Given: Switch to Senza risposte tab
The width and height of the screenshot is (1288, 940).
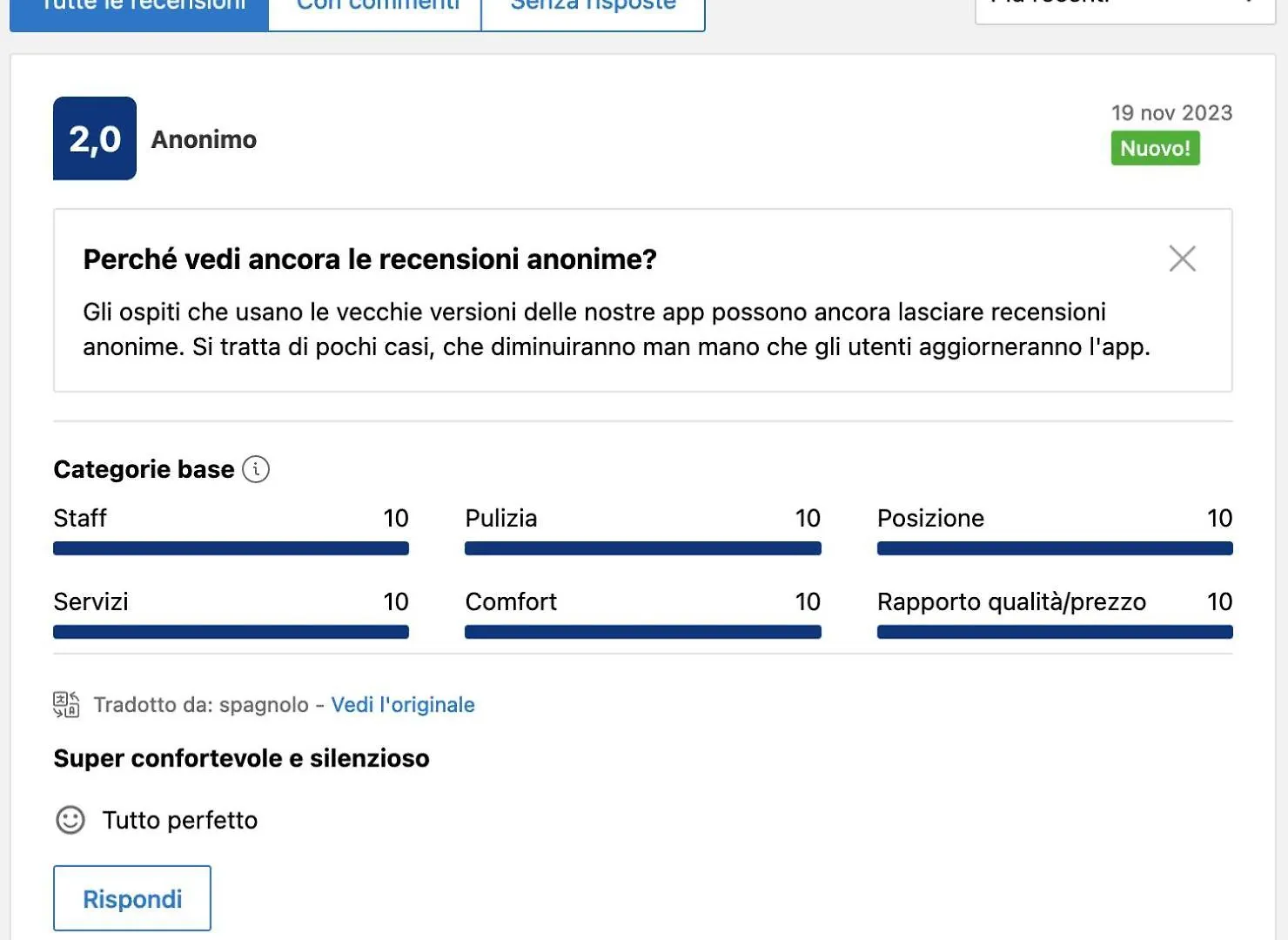Looking at the screenshot, I should coord(594,9).
